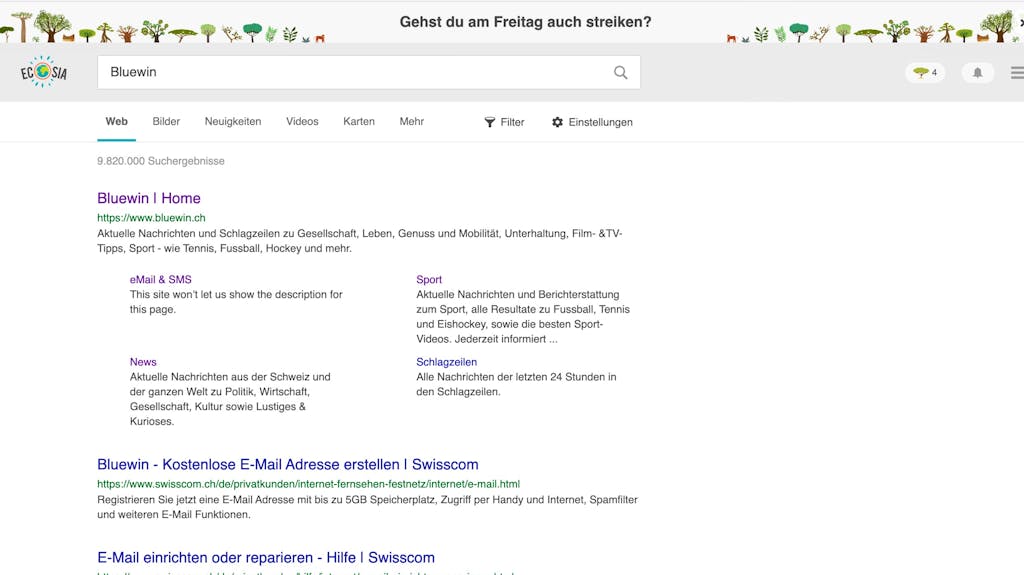Open Einstellungen settings
Image resolution: width=1024 pixels, height=575 pixels.
click(x=592, y=122)
